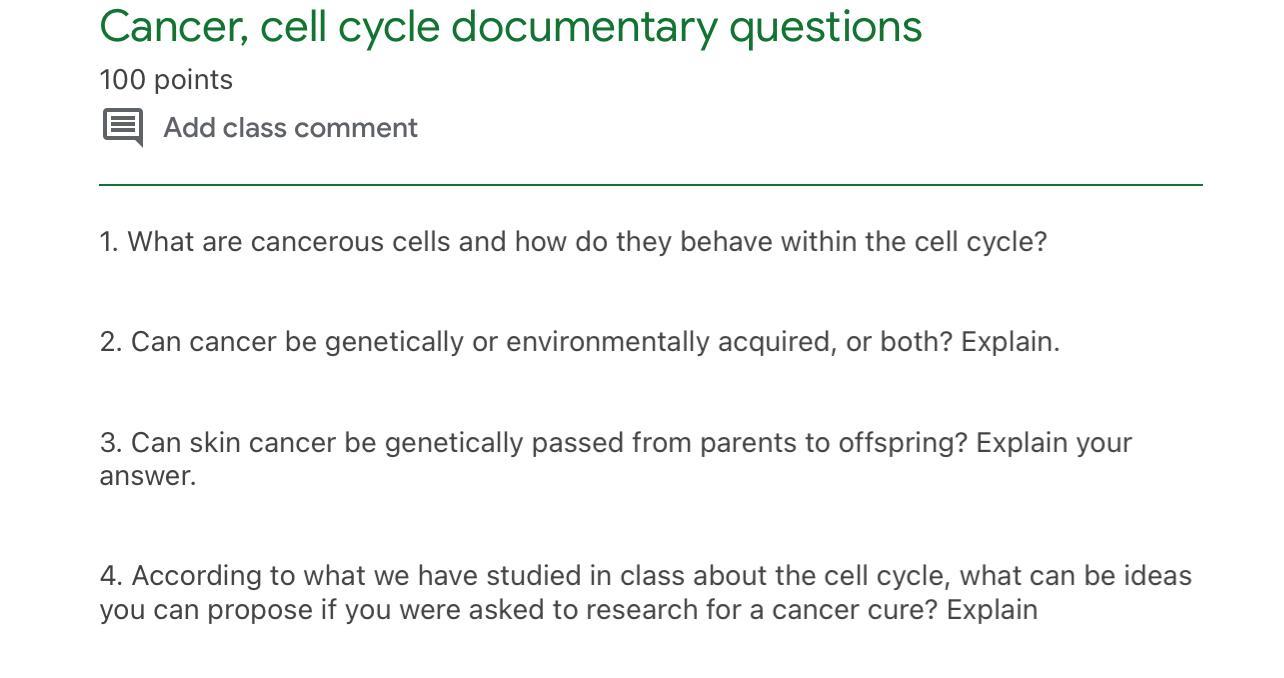Click the assignment title heading
This screenshot has width=1284, height=678.
tap(510, 27)
